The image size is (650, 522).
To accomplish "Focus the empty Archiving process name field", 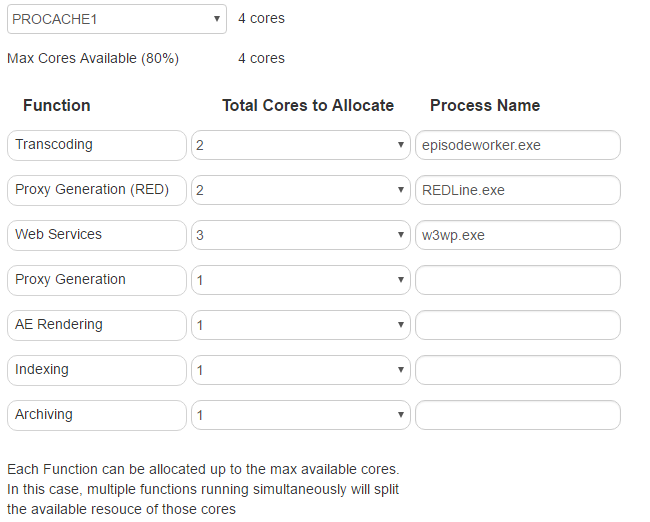I will tap(518, 415).
